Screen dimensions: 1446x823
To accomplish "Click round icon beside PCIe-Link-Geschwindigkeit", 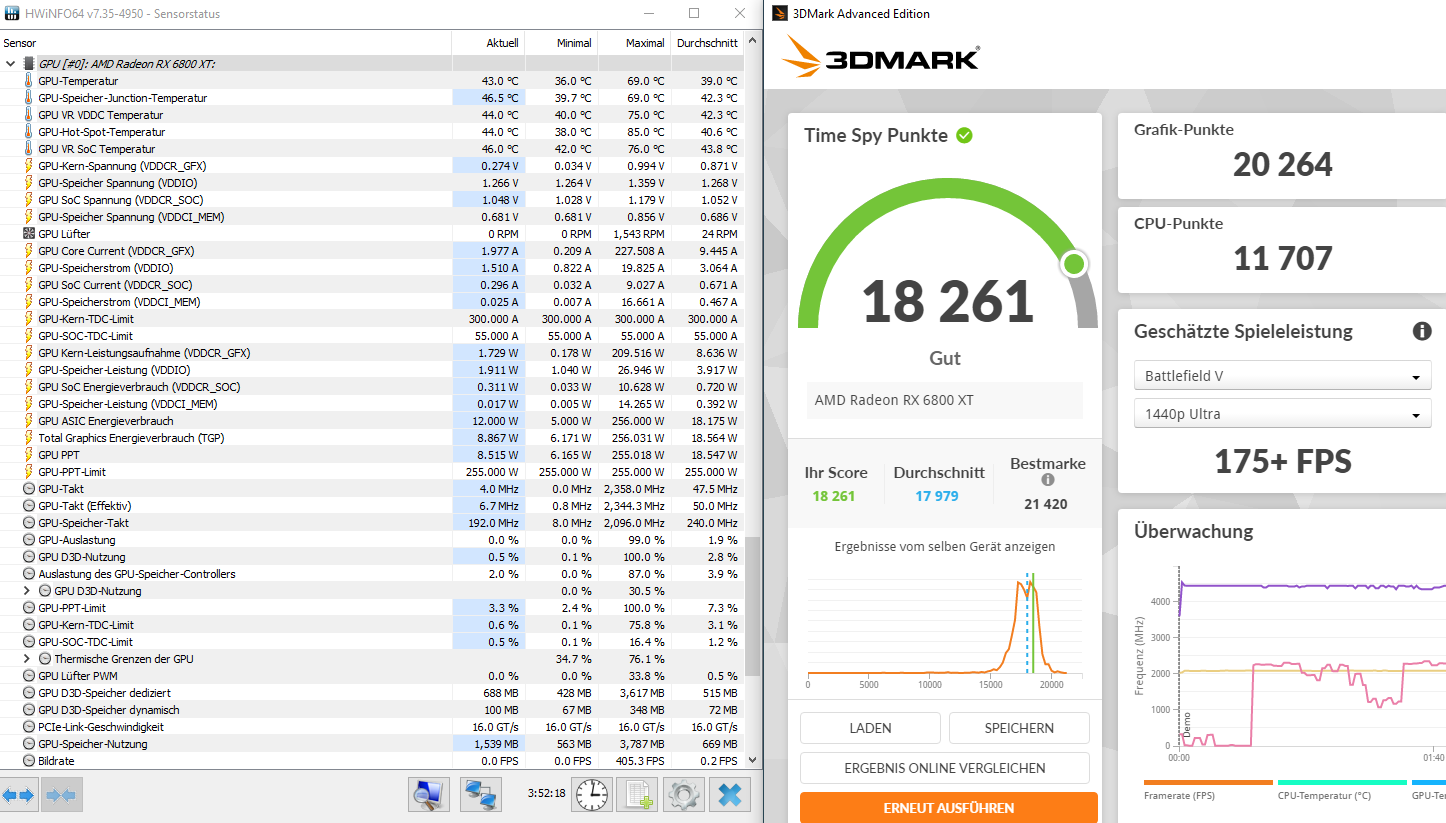I will coord(28,727).
